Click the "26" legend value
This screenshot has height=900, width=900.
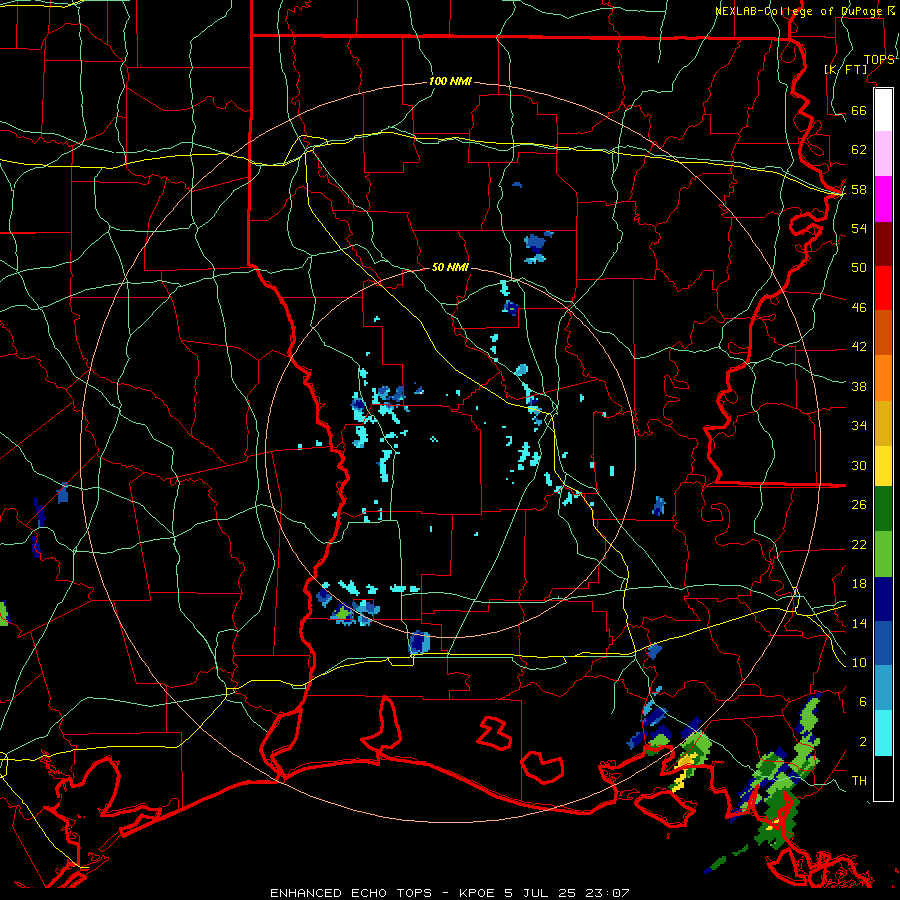(x=859, y=505)
